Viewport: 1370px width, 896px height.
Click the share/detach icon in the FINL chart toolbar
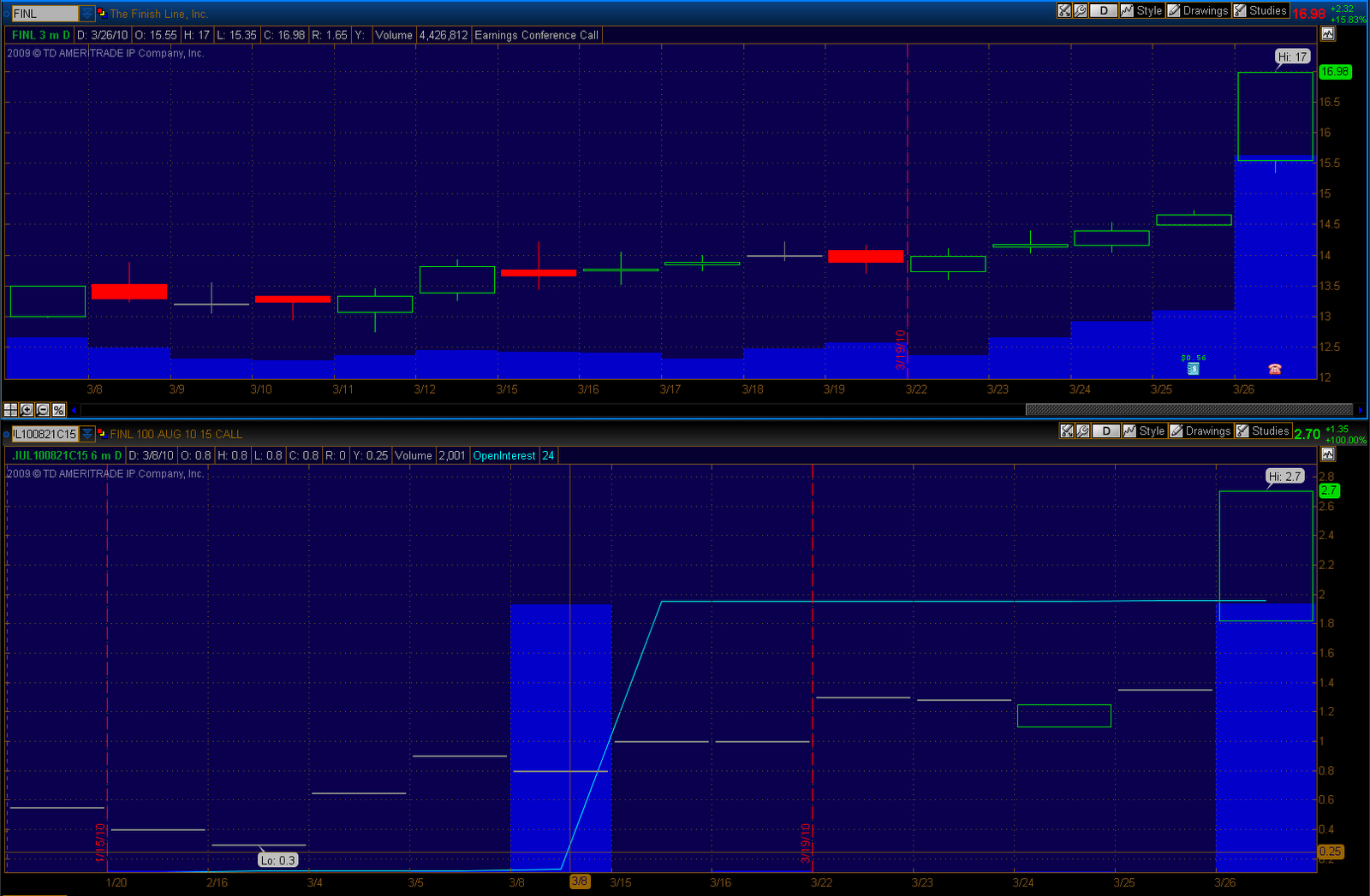1064,11
